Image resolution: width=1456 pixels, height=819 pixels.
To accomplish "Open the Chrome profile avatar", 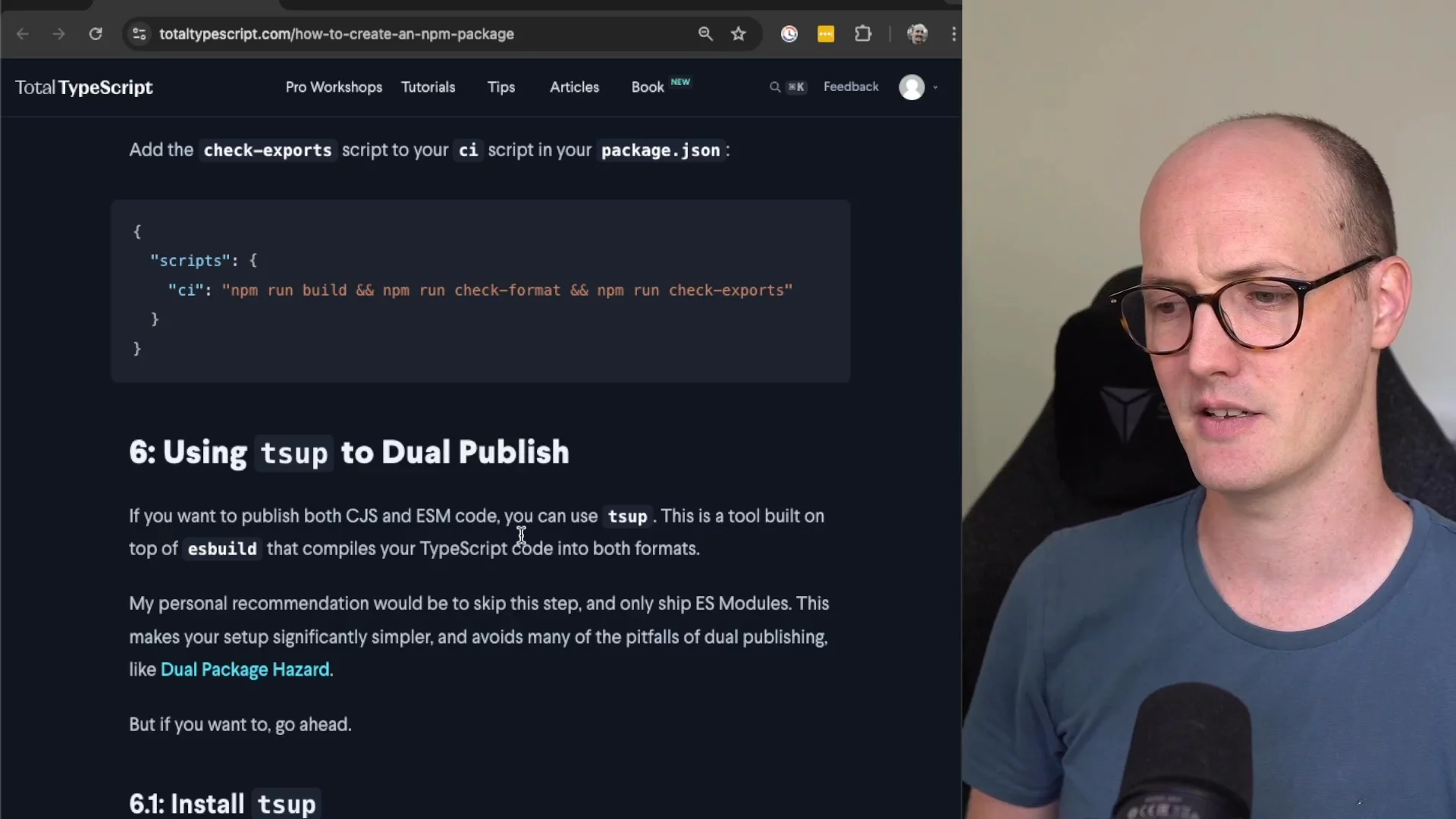I will click(x=918, y=34).
